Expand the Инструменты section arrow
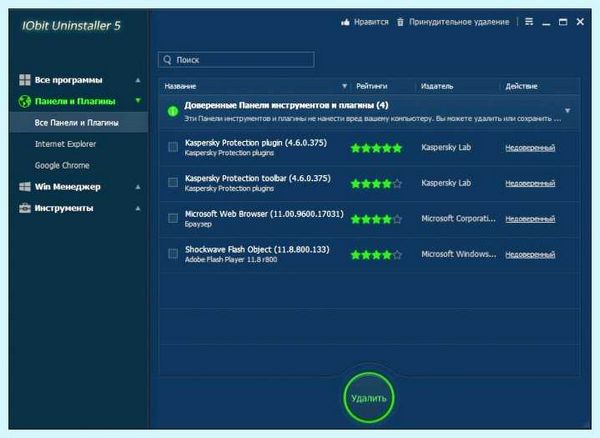 138,208
